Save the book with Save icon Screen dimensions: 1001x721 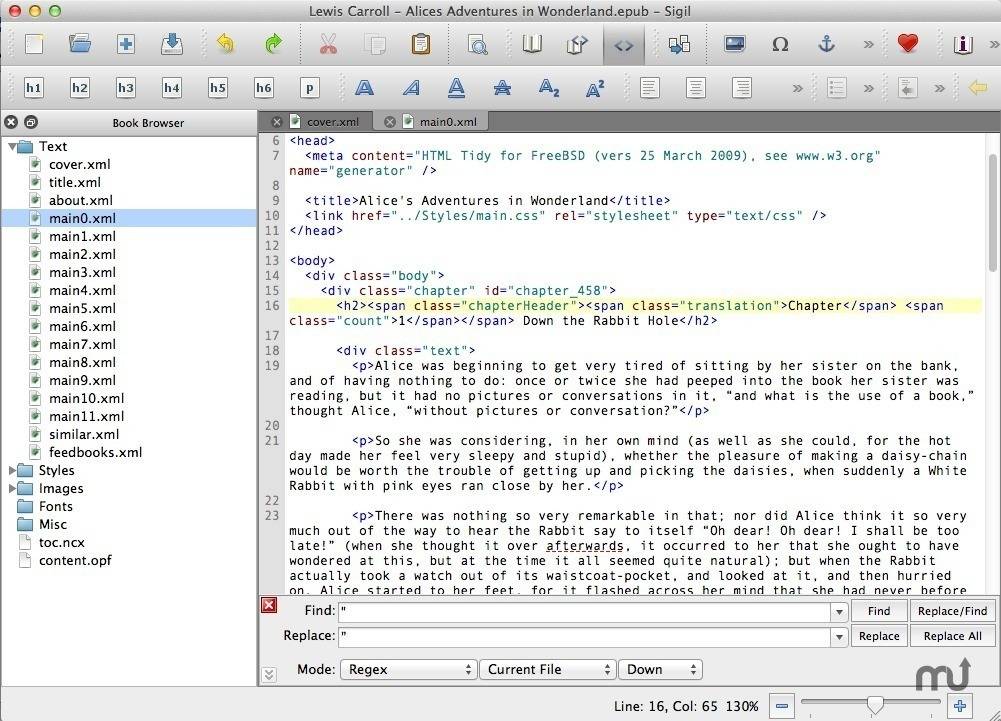point(172,44)
